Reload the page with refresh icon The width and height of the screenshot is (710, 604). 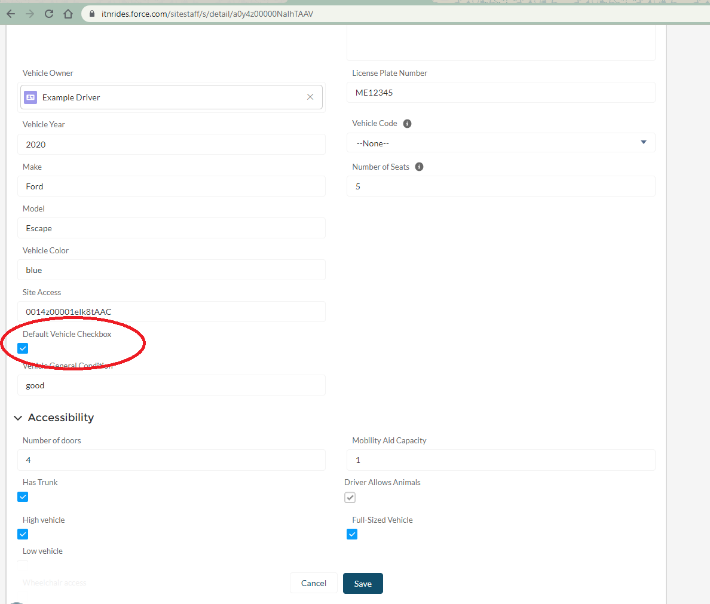[x=48, y=14]
